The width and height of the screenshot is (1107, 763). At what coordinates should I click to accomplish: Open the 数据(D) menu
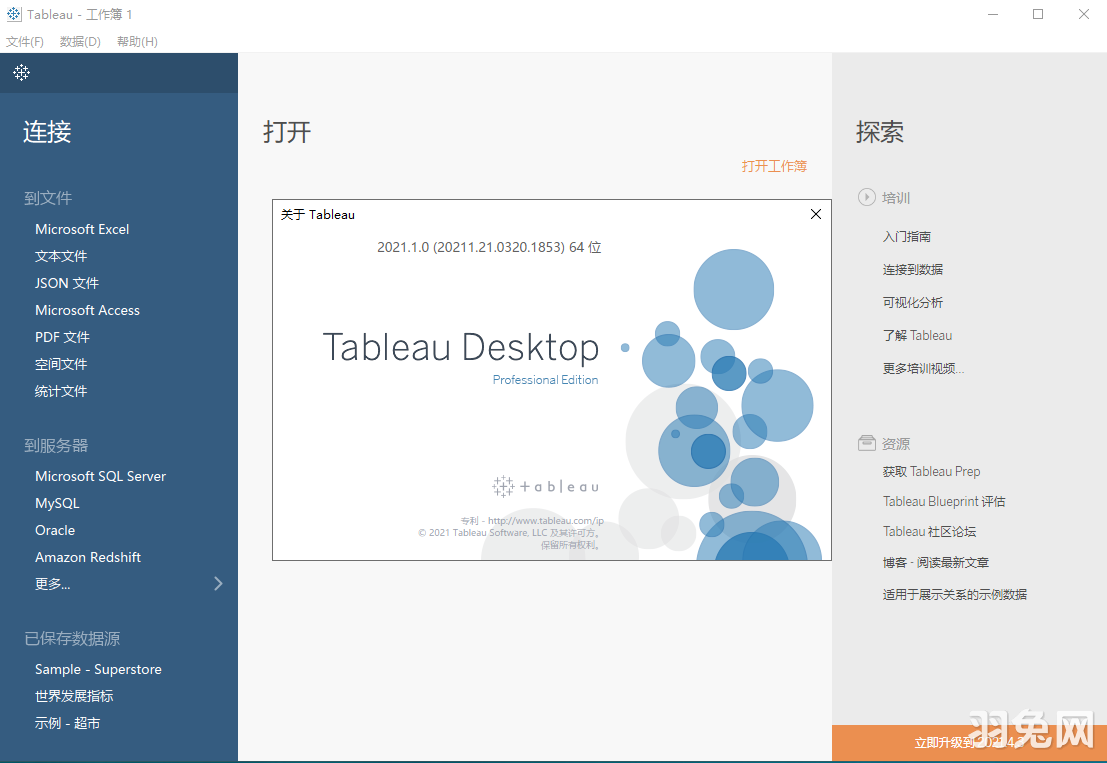pyautogui.click(x=80, y=41)
